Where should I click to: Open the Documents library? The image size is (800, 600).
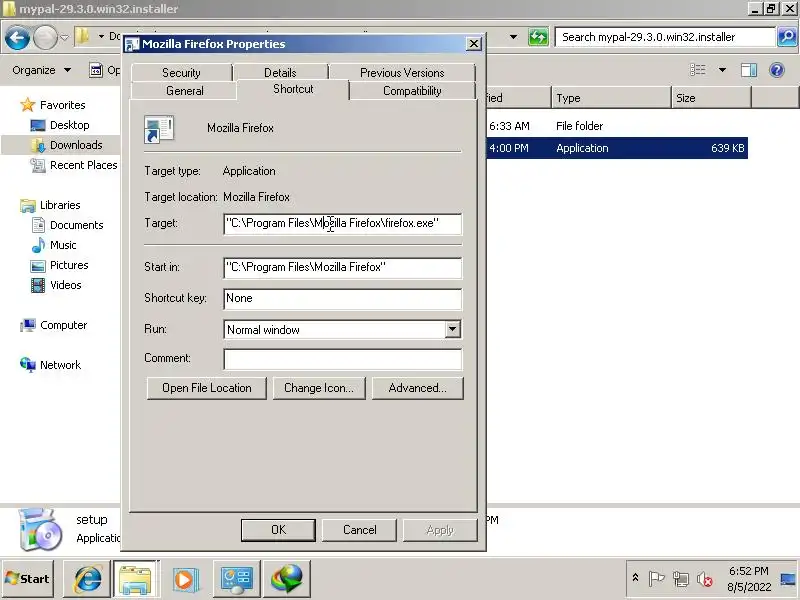[67, 225]
